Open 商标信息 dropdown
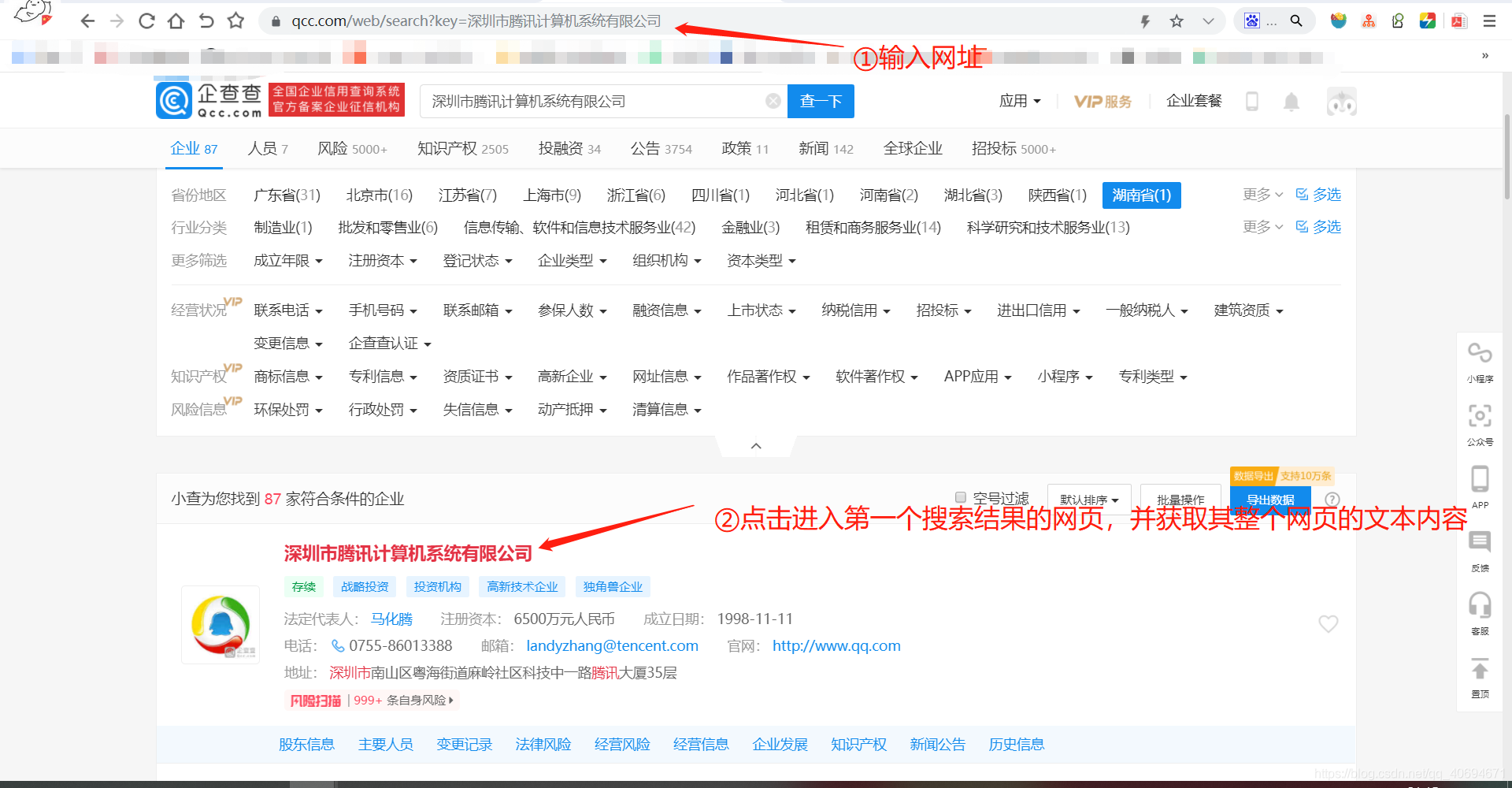Viewport: 1512px width, 788px height. point(288,376)
